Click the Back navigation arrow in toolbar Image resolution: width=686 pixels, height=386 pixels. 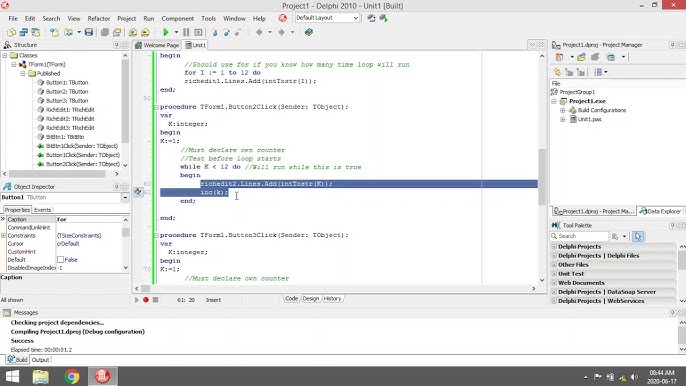coord(259,32)
